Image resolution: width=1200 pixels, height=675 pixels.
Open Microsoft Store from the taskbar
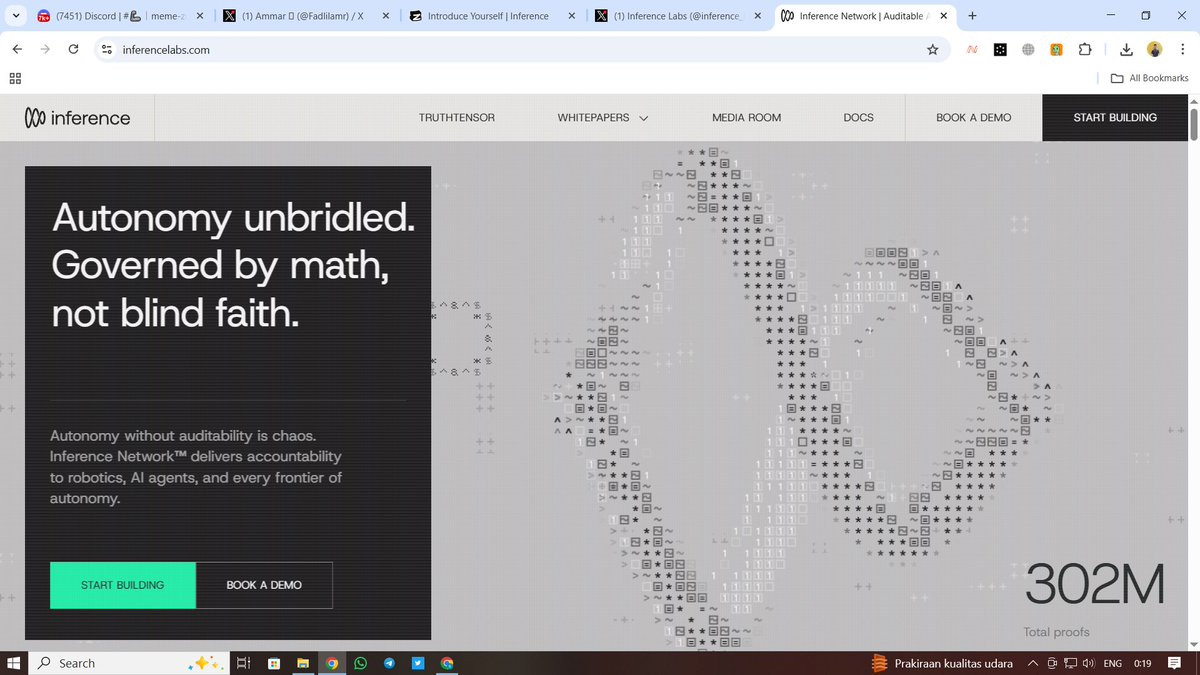273,663
